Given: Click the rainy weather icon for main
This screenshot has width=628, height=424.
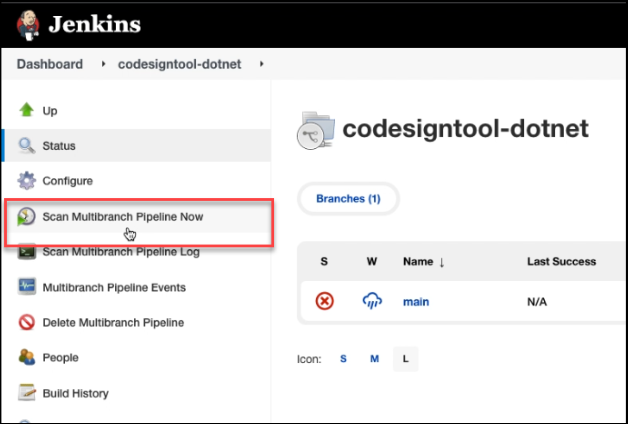Looking at the screenshot, I should pyautogui.click(x=372, y=300).
